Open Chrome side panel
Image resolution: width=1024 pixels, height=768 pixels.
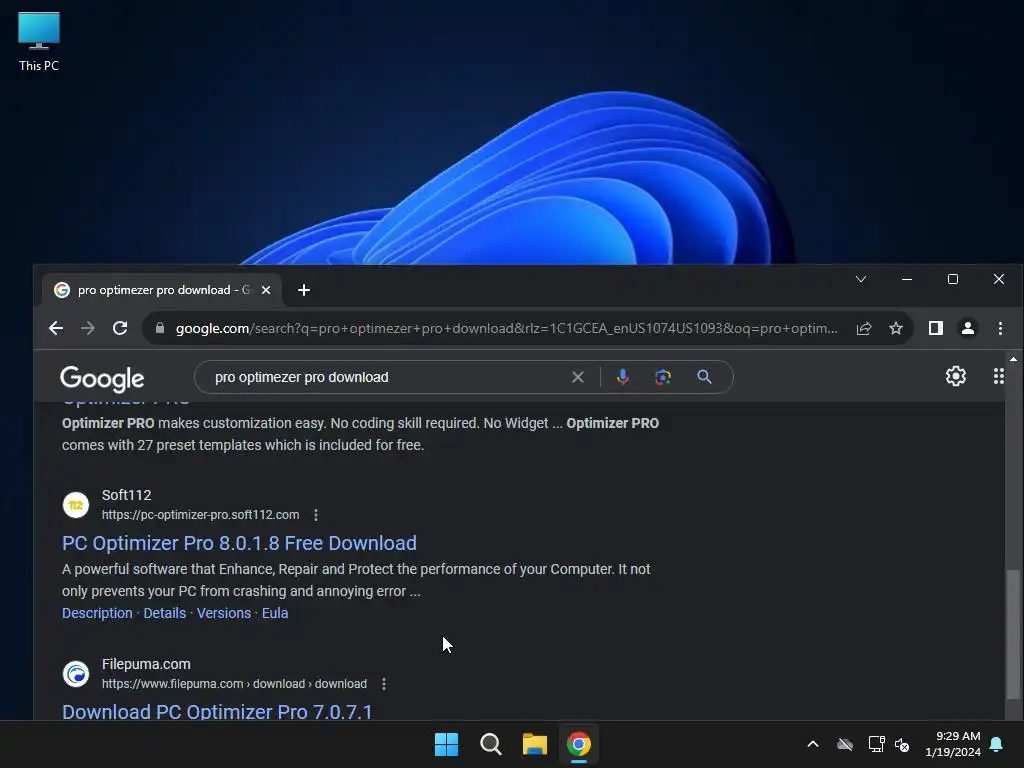pyautogui.click(x=936, y=328)
